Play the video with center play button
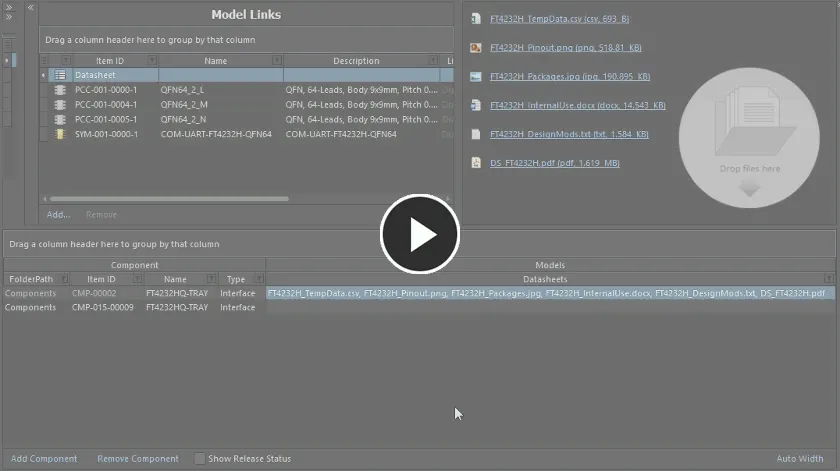Image resolution: width=840 pixels, height=471 pixels. 419,234
